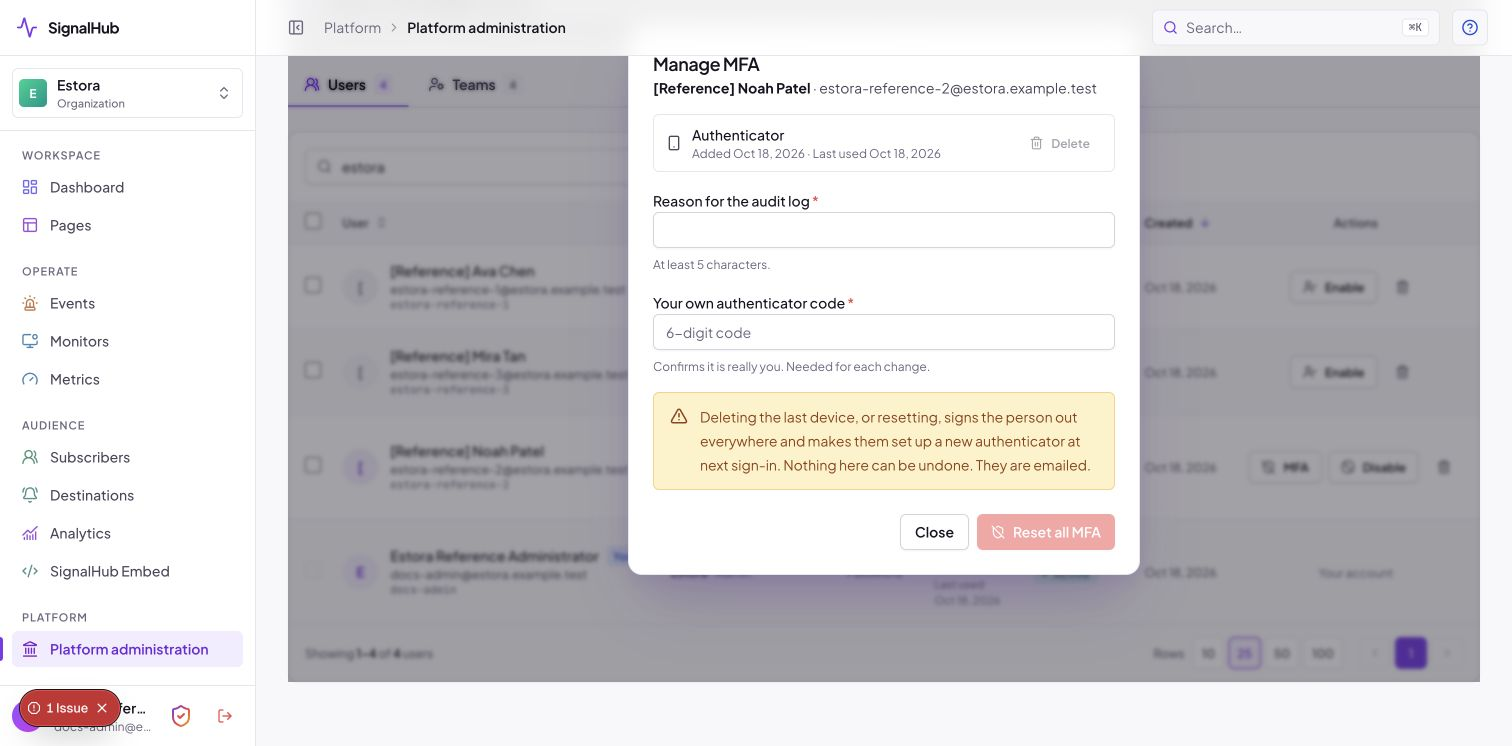Viewport: 1512px width, 746px height.
Task: Switch to the Teams tab
Action: click(x=474, y=85)
